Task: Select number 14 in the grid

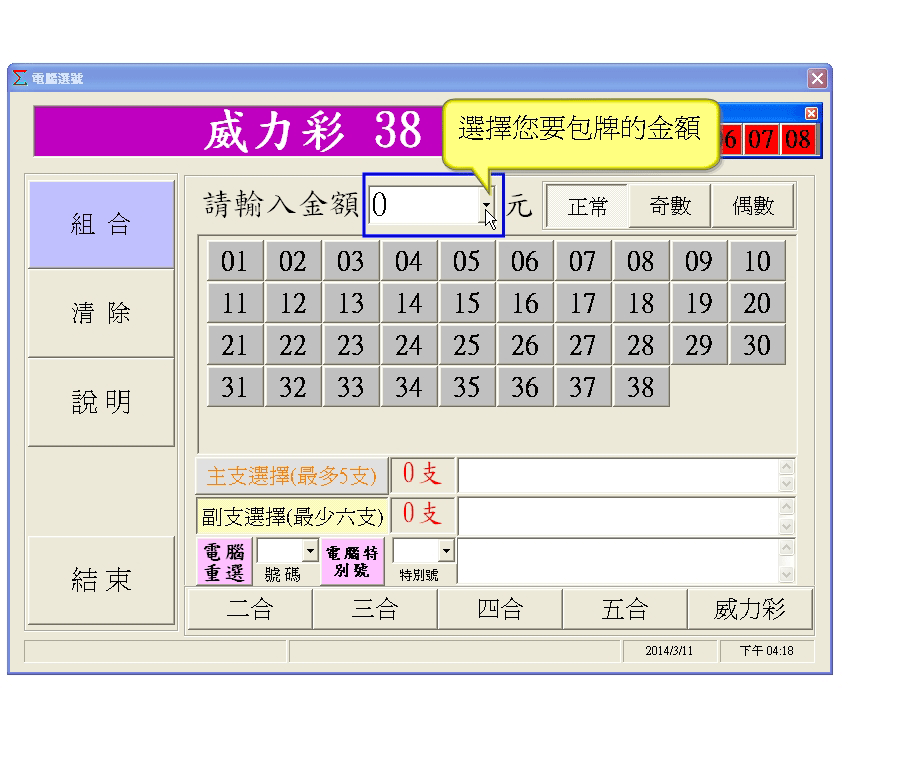Action: pyautogui.click(x=409, y=303)
